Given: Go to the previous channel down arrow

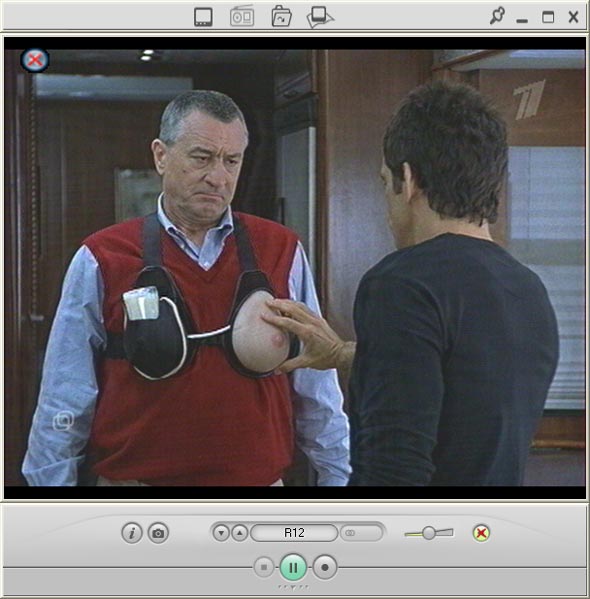Looking at the screenshot, I should click(x=221, y=533).
